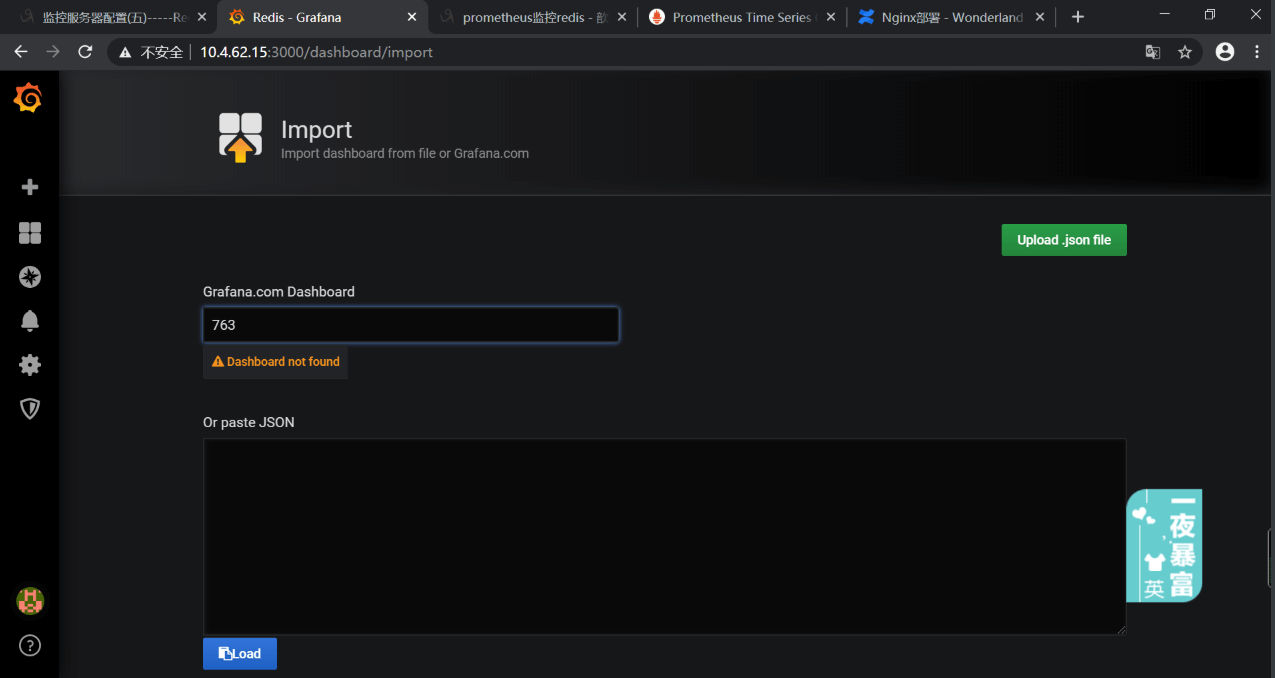Screen dimensions: 1275x678
Task: Click the Load button
Action: (240, 654)
